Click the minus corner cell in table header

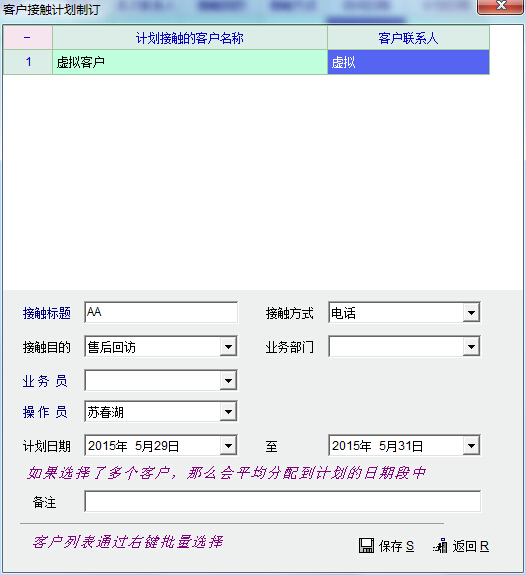click(28, 38)
